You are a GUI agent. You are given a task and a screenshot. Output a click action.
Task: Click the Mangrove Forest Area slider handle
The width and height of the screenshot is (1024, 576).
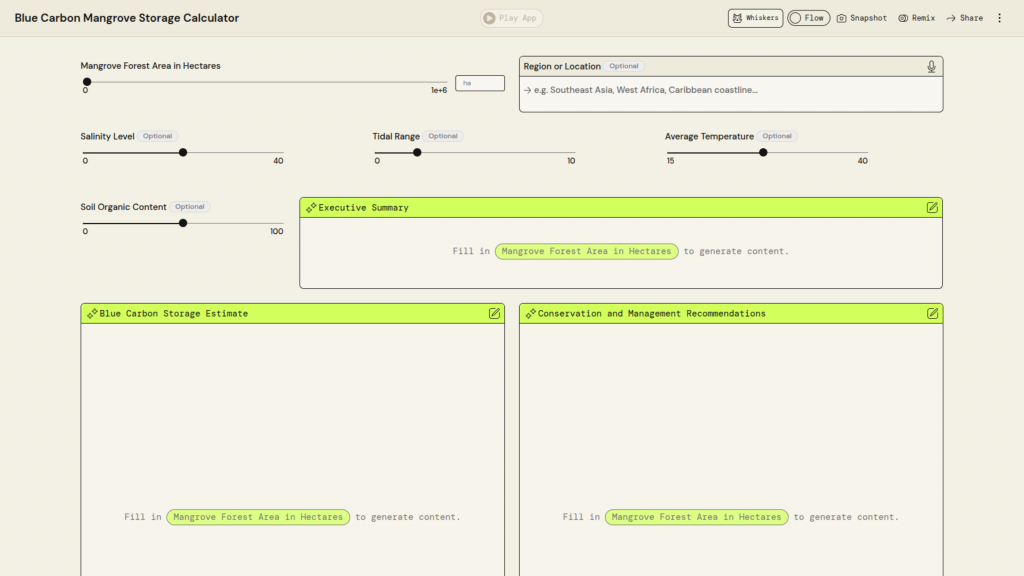click(87, 82)
